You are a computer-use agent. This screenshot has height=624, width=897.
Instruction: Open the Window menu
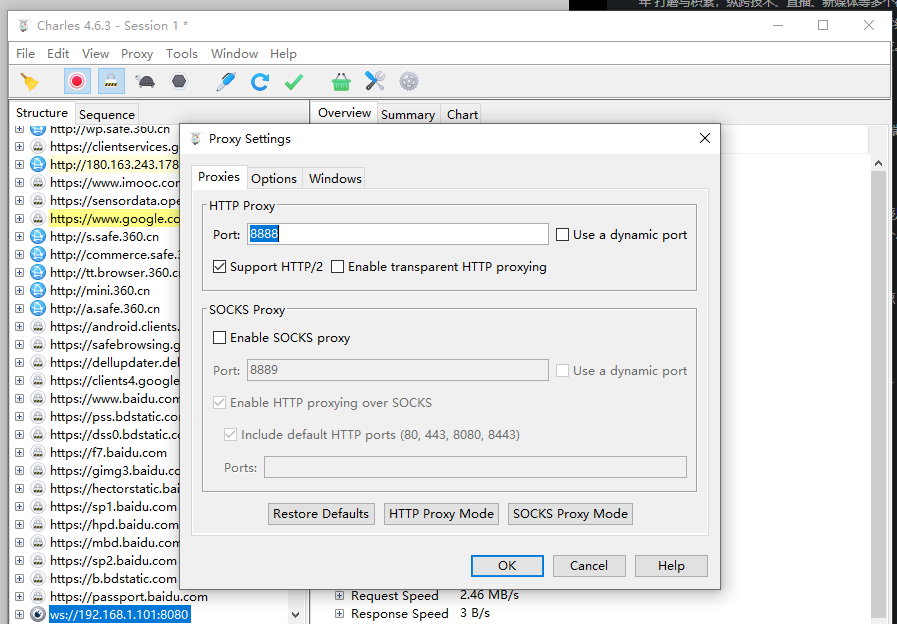click(x=234, y=54)
